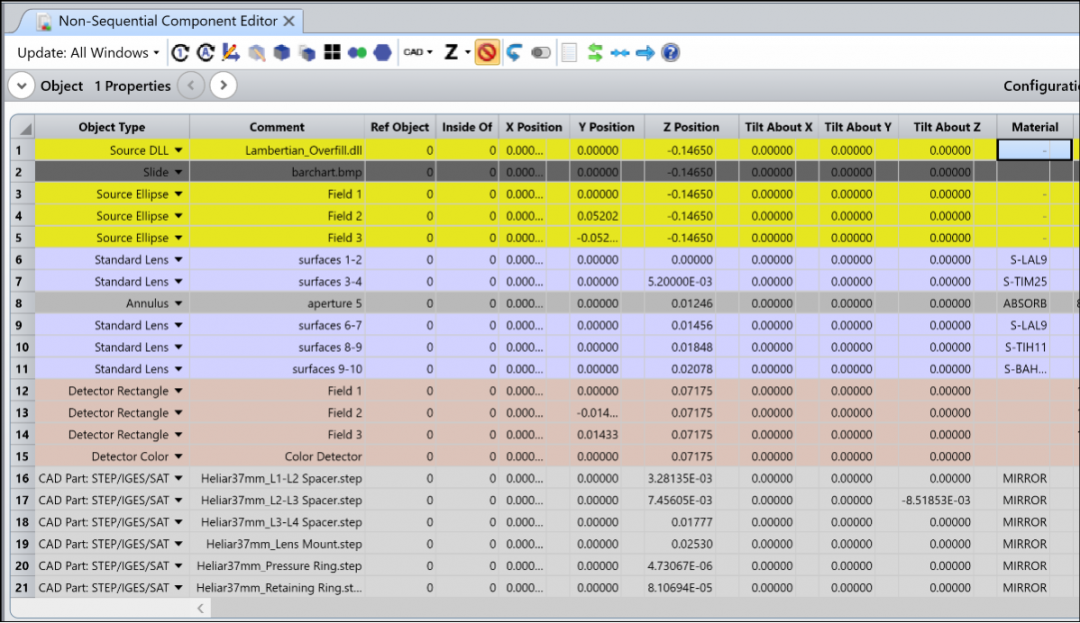Click the reload all objects icon with letter A
This screenshot has height=623, width=1080.
tap(205, 52)
